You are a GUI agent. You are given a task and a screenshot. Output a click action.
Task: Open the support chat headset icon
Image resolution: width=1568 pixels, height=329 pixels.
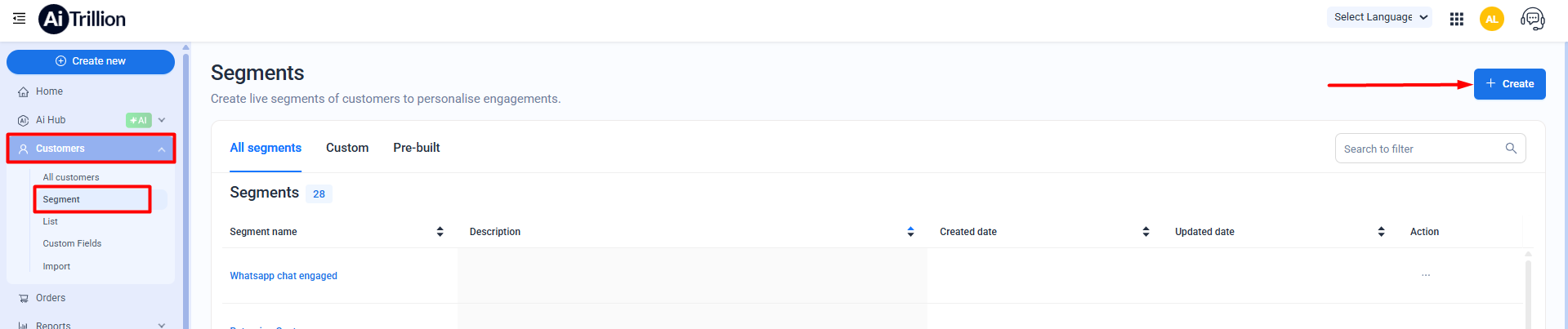(x=1532, y=19)
